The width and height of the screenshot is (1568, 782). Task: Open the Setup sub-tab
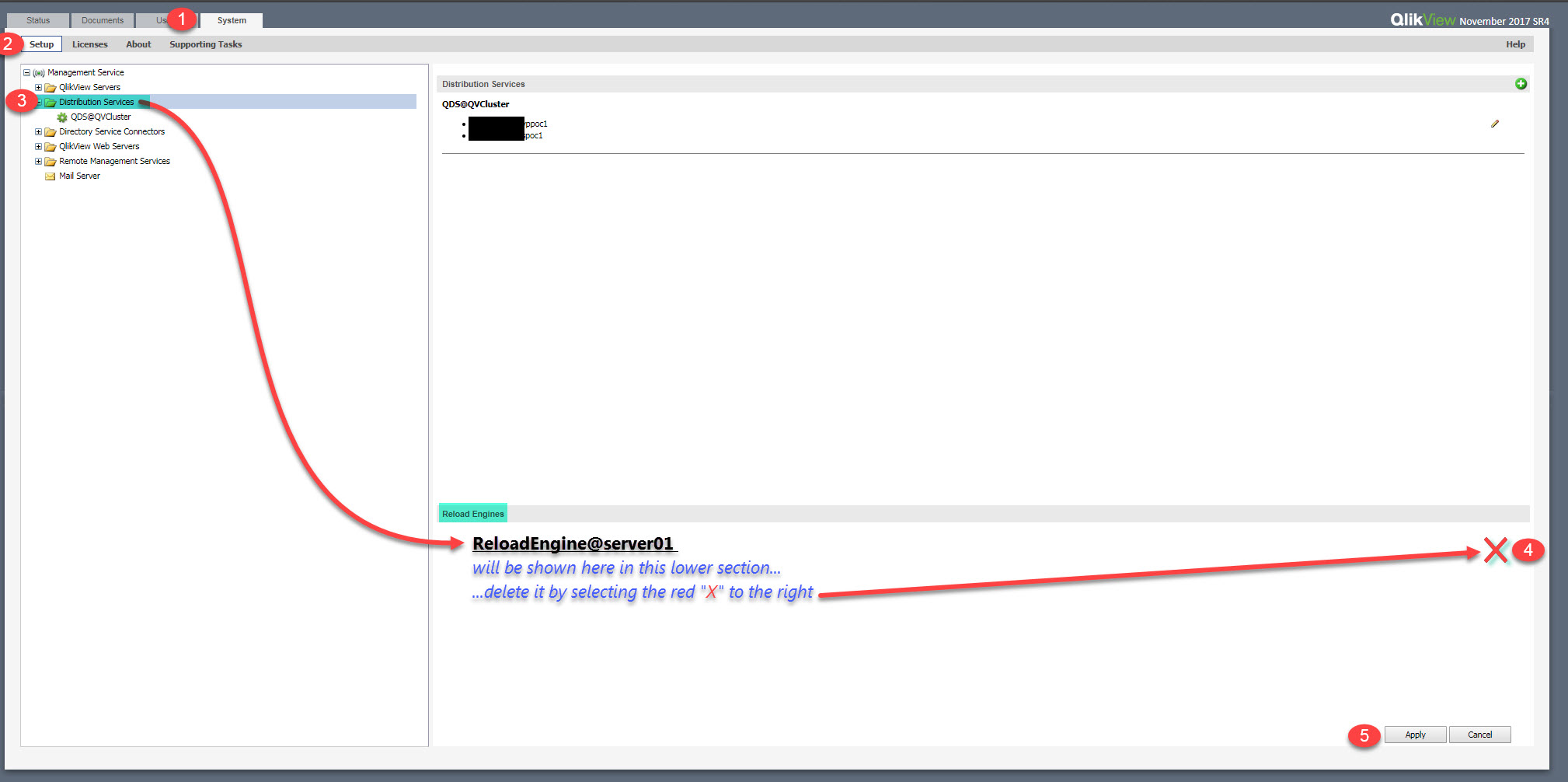41,44
